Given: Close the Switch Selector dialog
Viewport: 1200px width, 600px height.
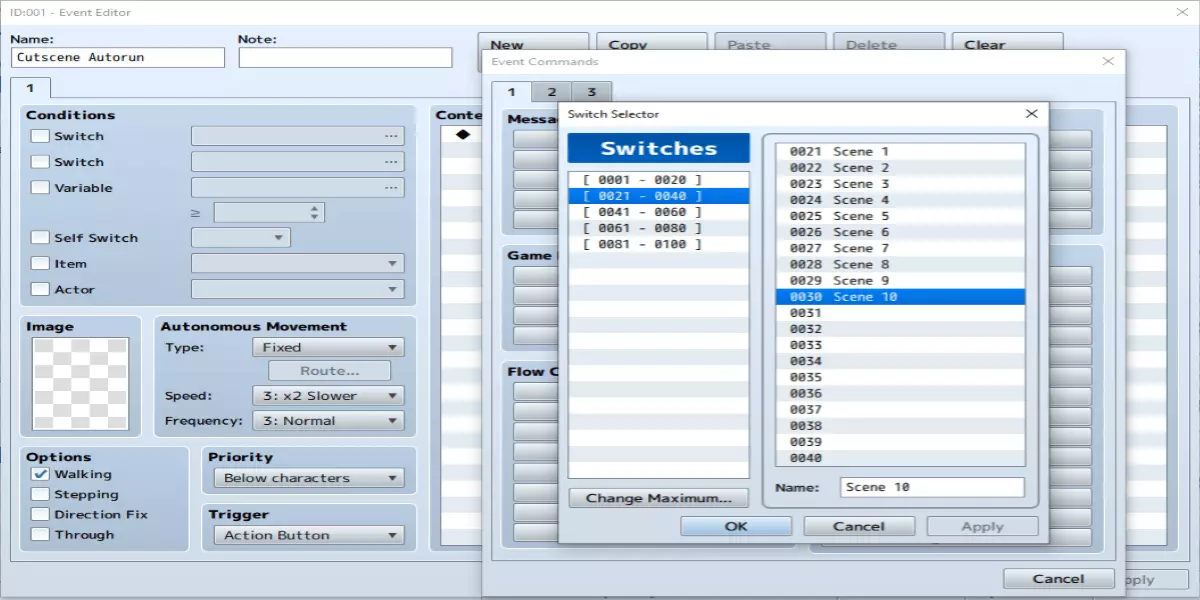Looking at the screenshot, I should (x=1031, y=114).
